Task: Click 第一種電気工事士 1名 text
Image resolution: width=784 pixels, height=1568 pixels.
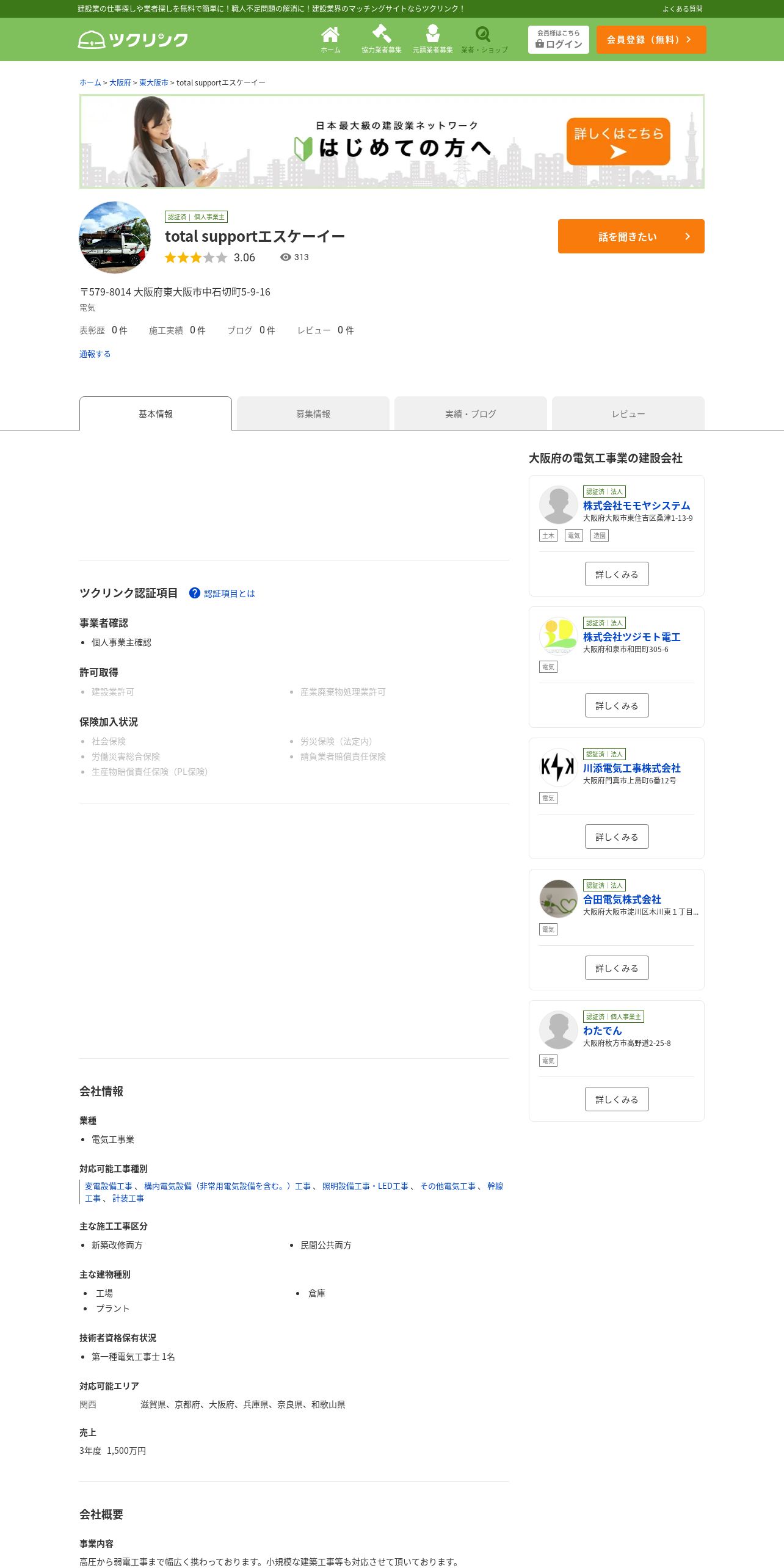Action: (x=133, y=1357)
